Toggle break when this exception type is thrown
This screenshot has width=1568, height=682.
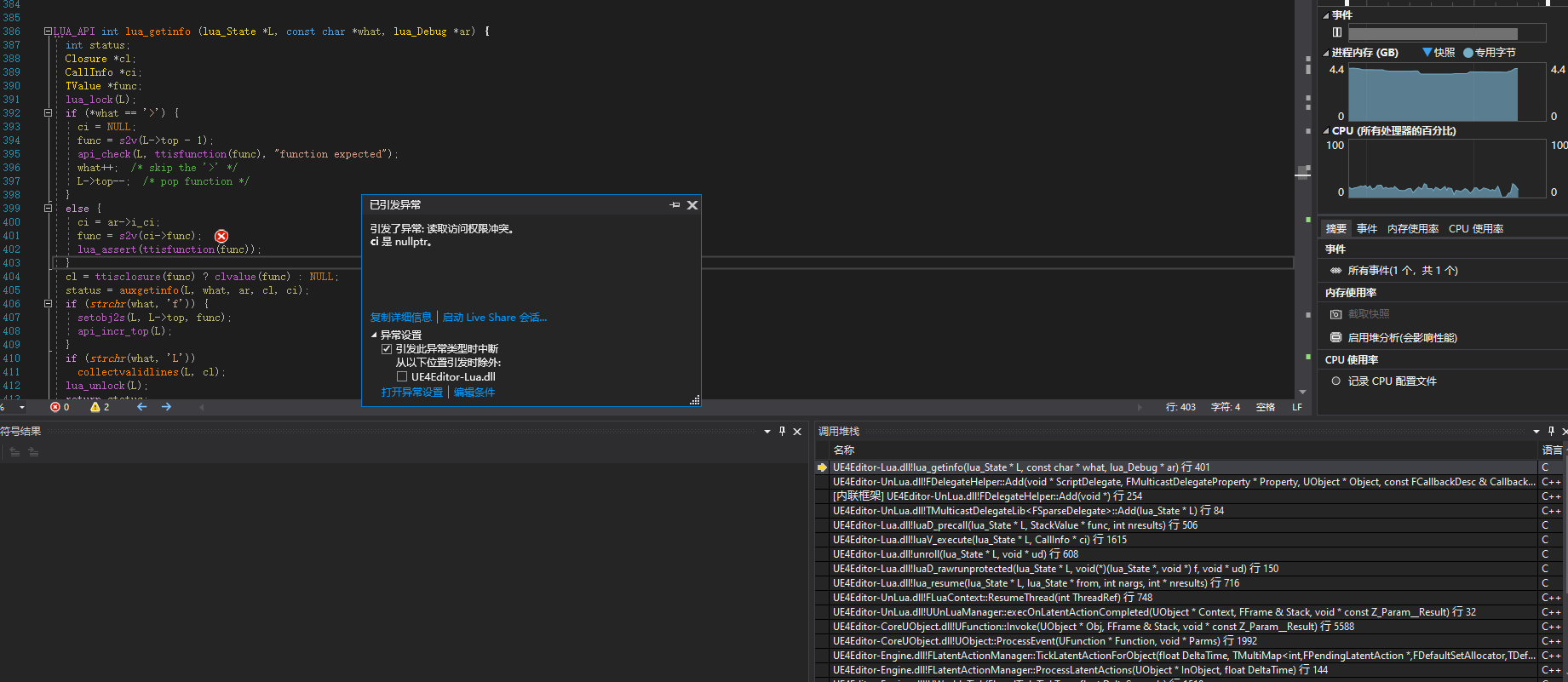[x=387, y=349]
